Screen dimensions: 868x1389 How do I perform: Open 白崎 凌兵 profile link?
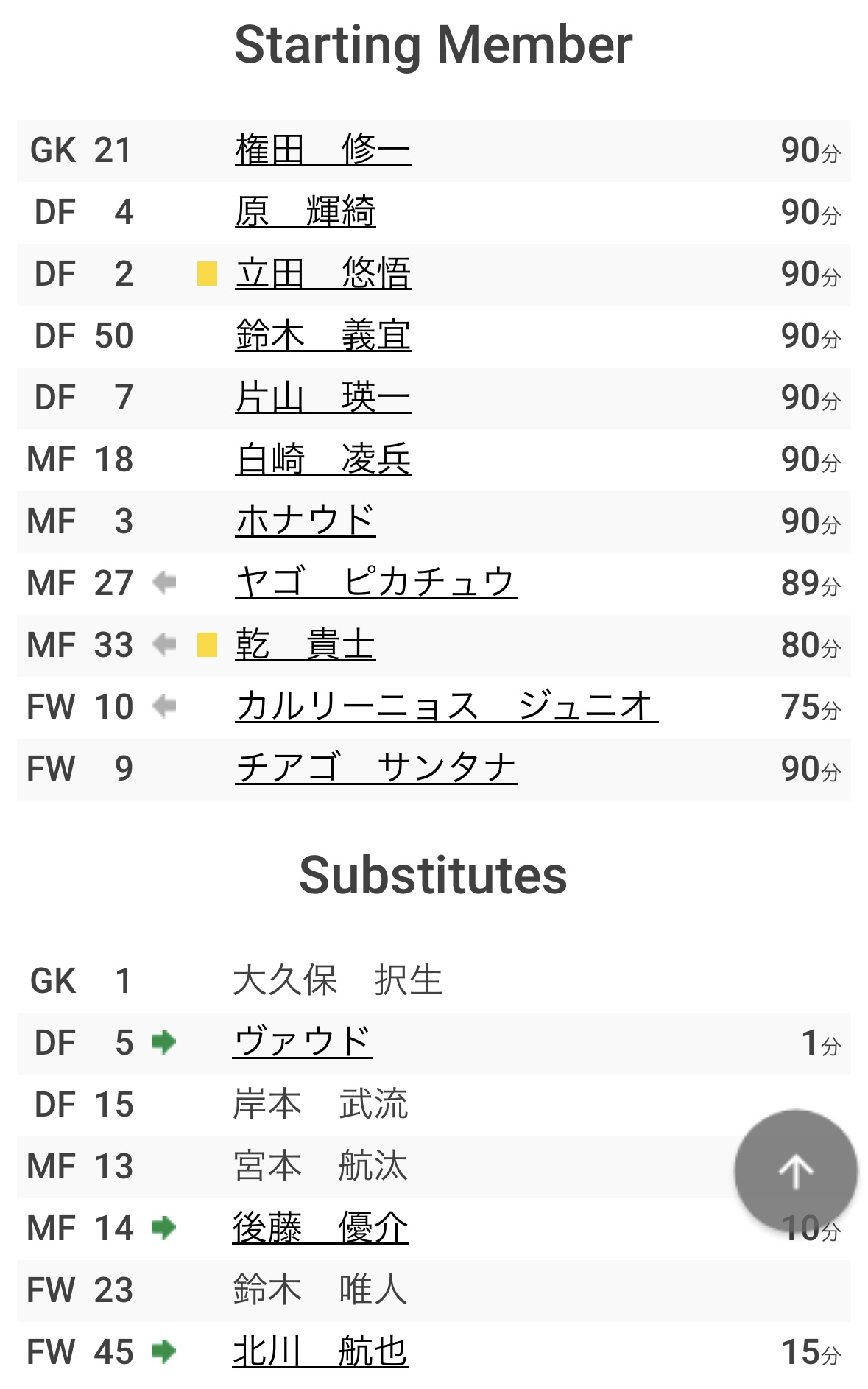click(323, 460)
